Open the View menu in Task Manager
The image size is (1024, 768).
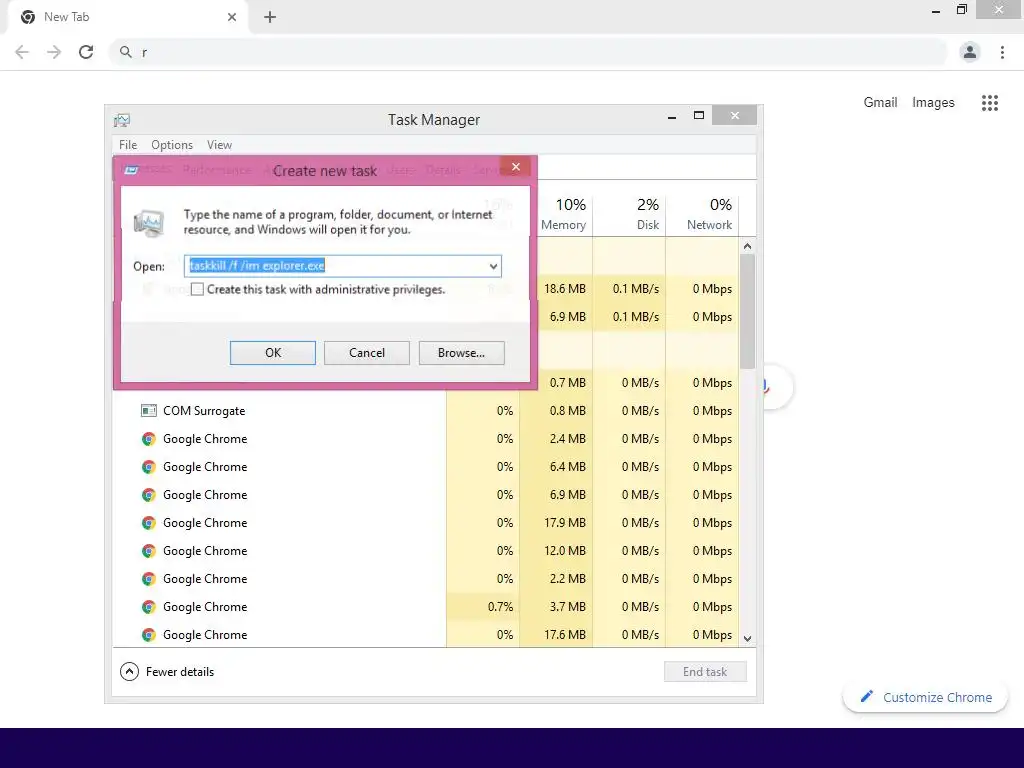click(x=219, y=145)
